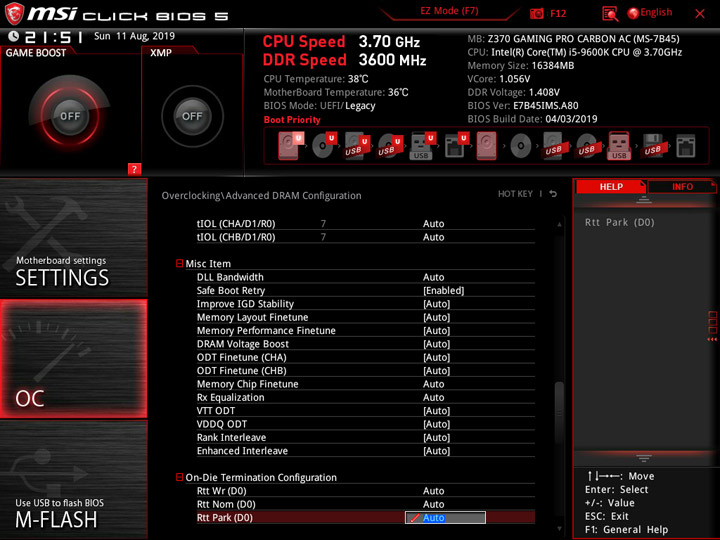720x540 pixels.
Task: Select the UEFI USB CD/DVD boot icon
Action: (x=389, y=146)
